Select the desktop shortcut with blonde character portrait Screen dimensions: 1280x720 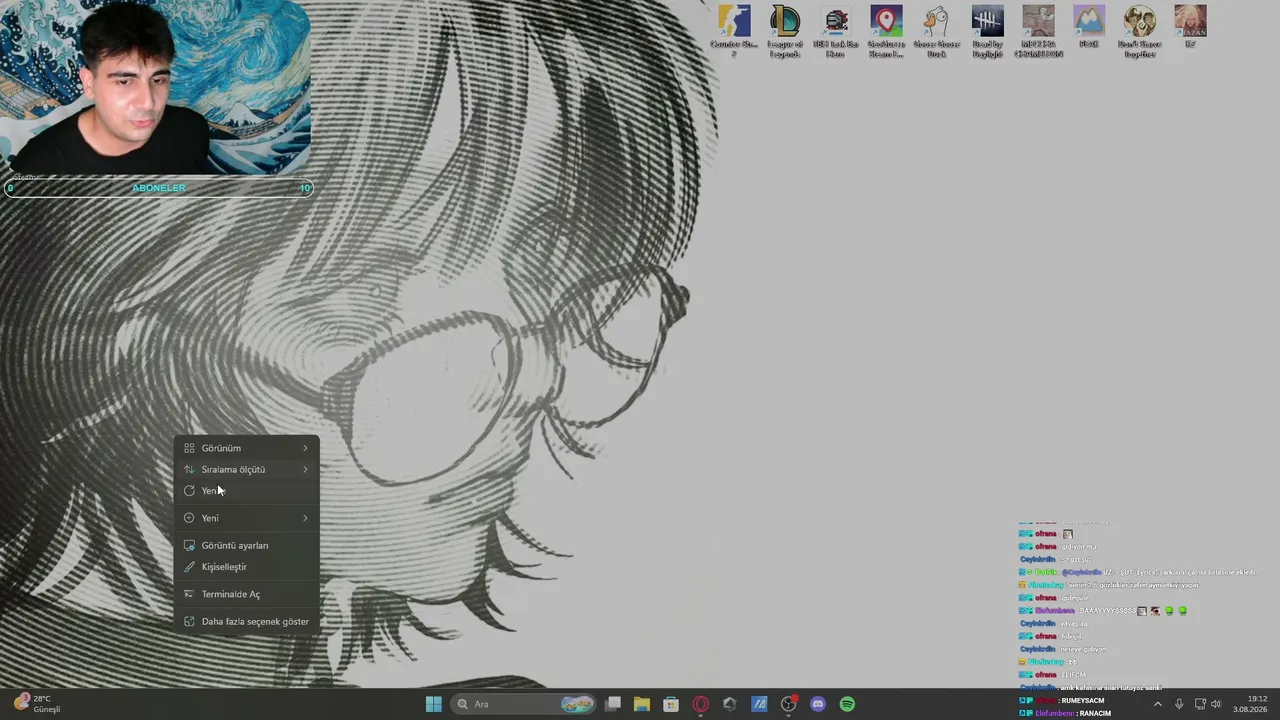tap(1190, 26)
